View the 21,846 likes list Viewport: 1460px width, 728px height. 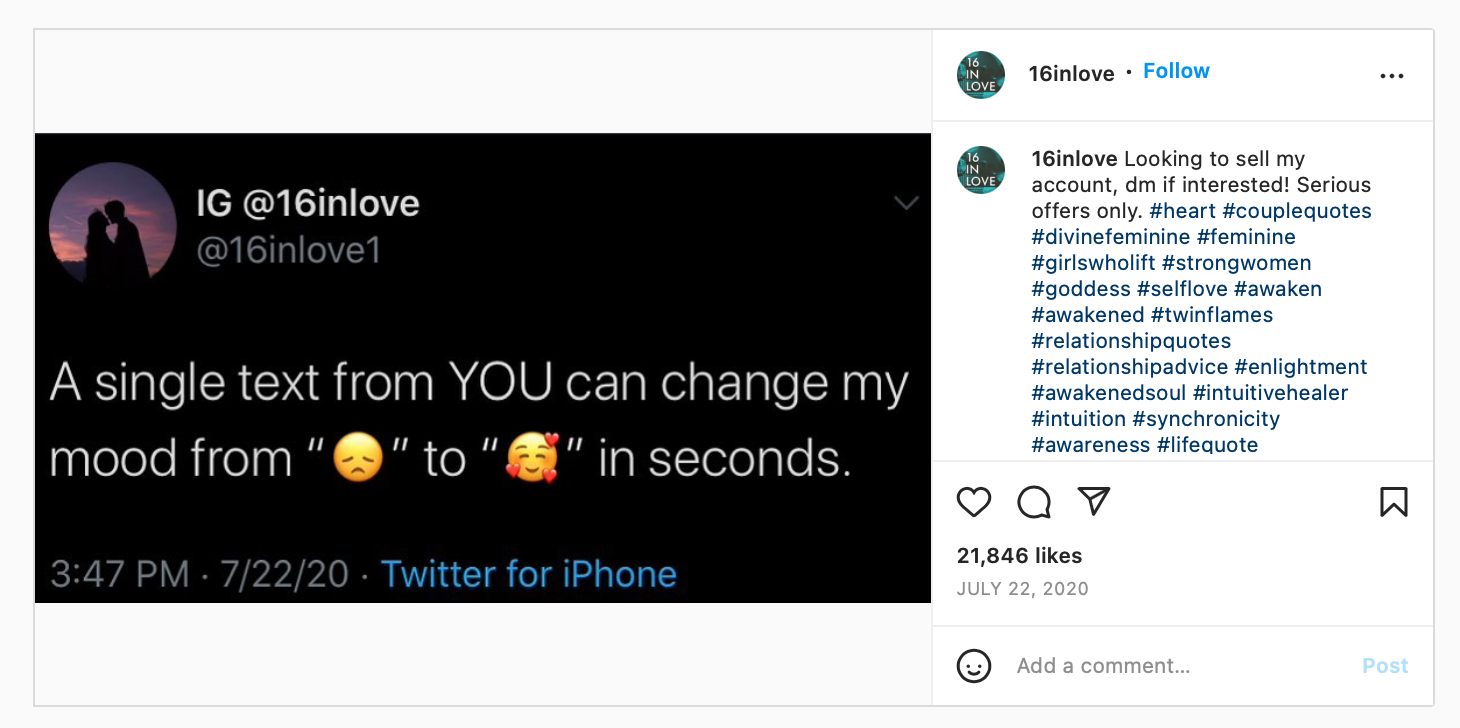(x=1019, y=556)
